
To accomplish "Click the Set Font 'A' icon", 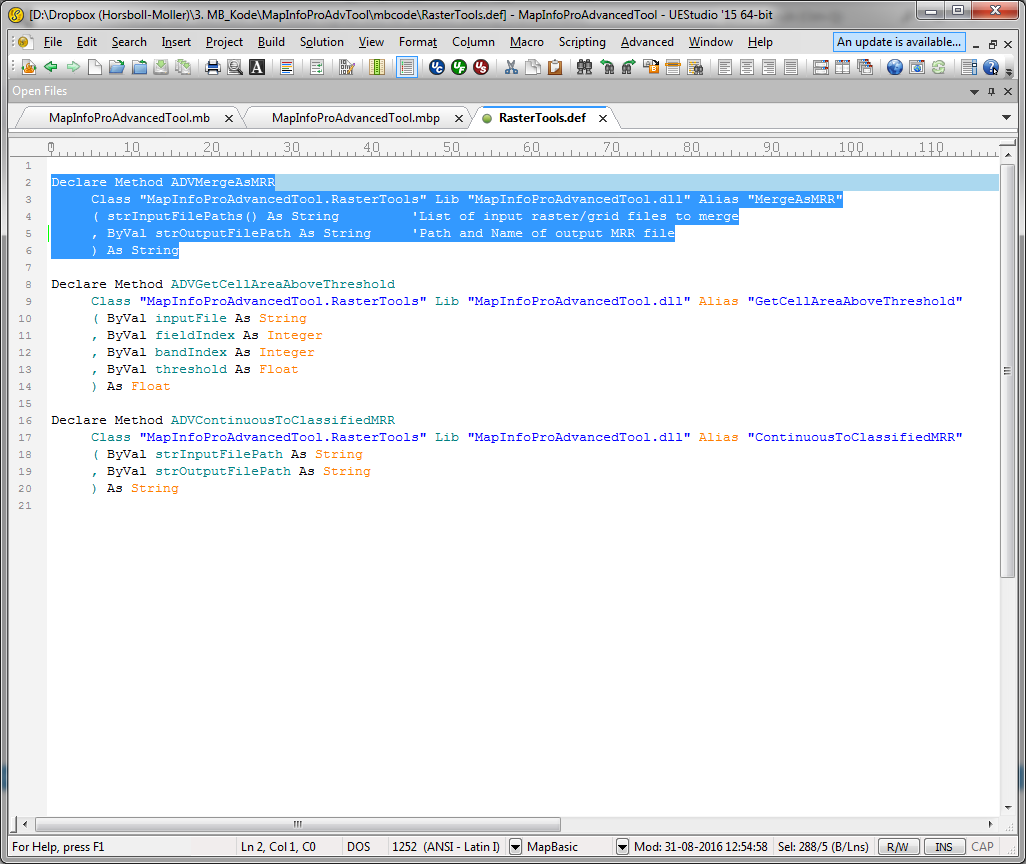I will (257, 67).
